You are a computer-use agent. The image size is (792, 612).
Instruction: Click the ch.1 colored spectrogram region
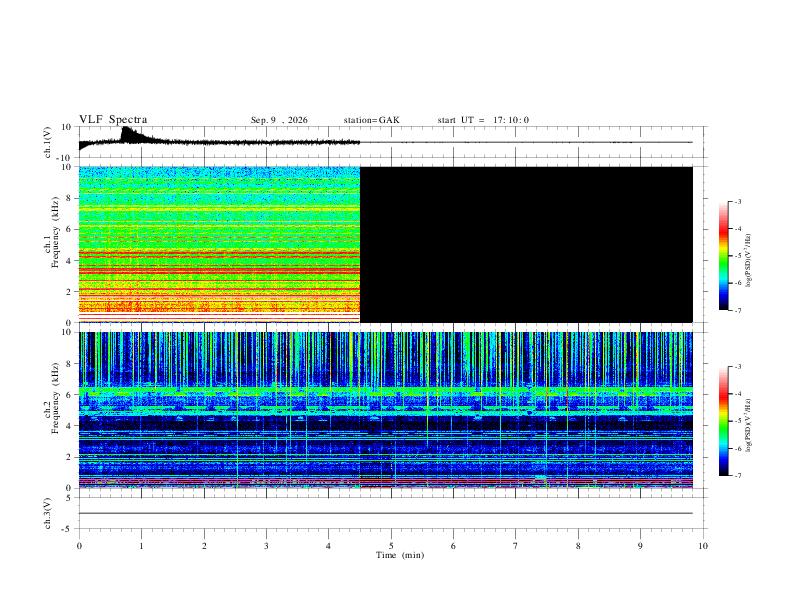tap(219, 244)
